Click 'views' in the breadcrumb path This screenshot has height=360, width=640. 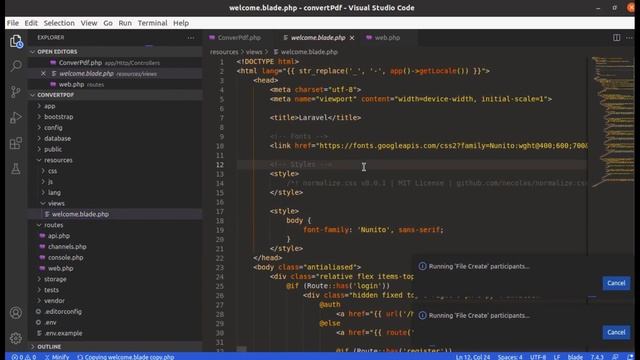254,52
